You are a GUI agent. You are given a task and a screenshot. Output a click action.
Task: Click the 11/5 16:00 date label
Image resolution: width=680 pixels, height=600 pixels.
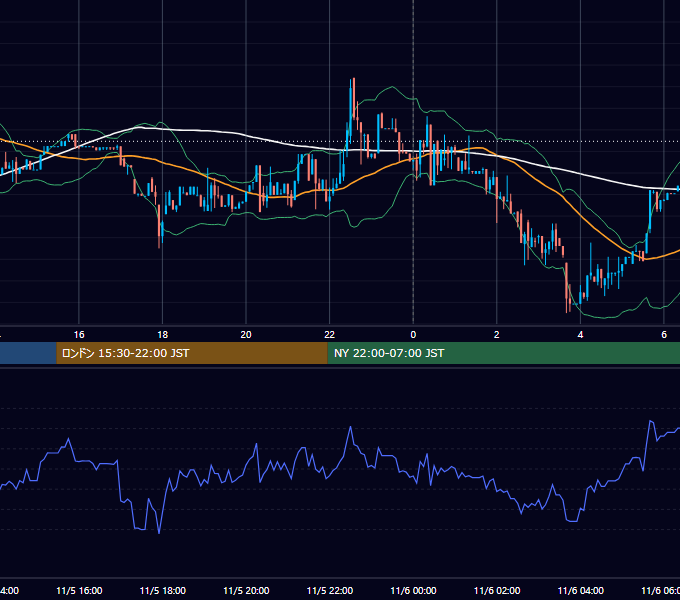(x=79, y=591)
